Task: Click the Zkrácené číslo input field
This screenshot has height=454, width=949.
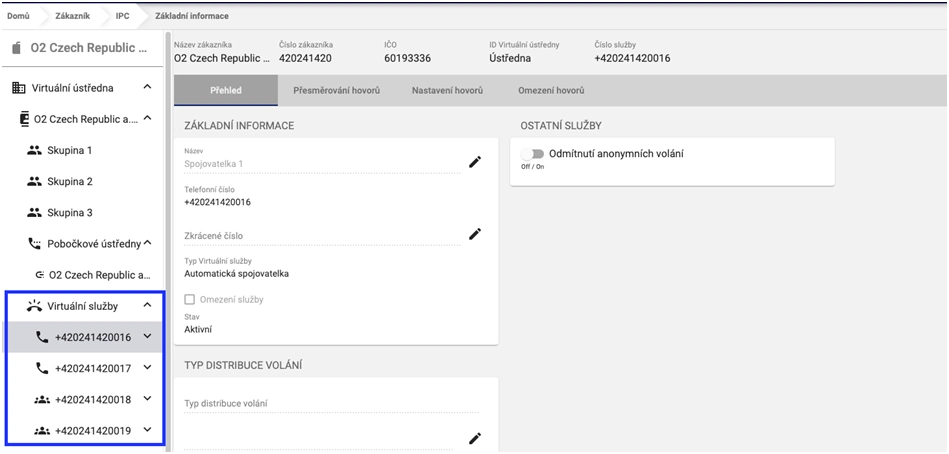Action: point(320,236)
